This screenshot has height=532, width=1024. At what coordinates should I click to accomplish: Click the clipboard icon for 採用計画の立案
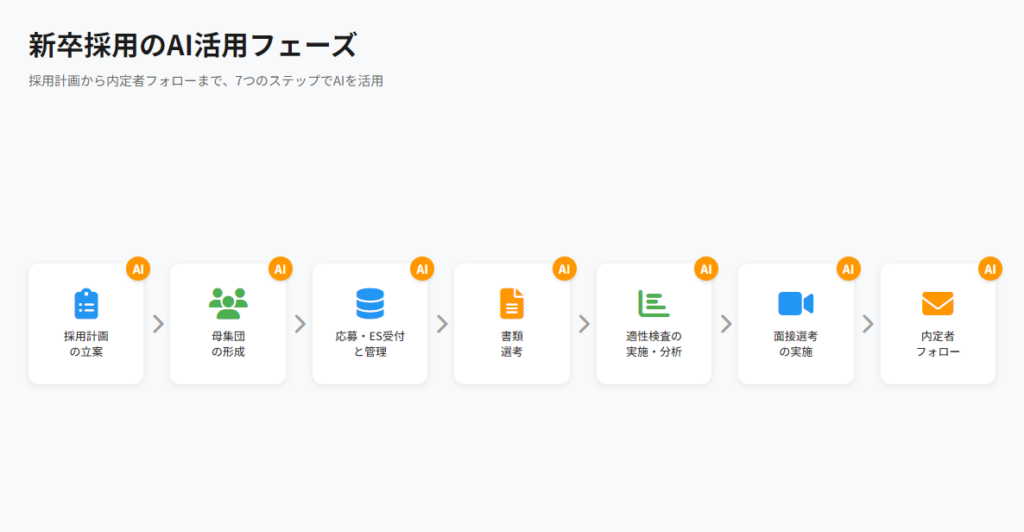[x=86, y=303]
